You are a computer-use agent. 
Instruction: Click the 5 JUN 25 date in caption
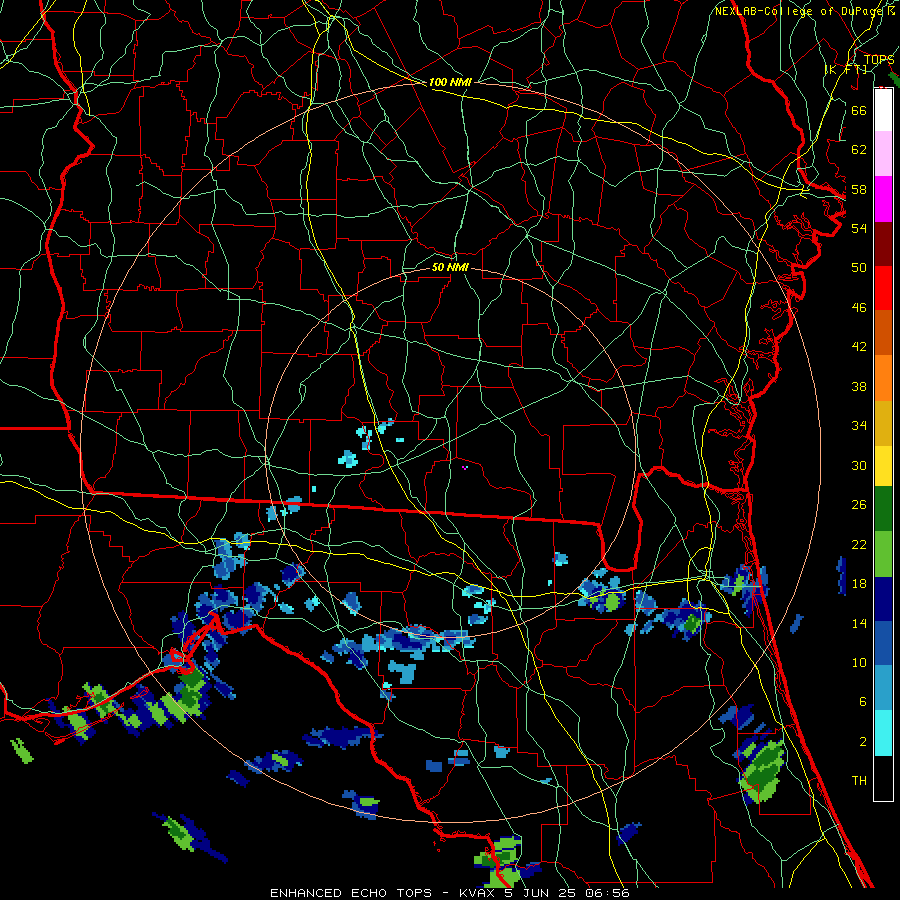click(x=541, y=893)
